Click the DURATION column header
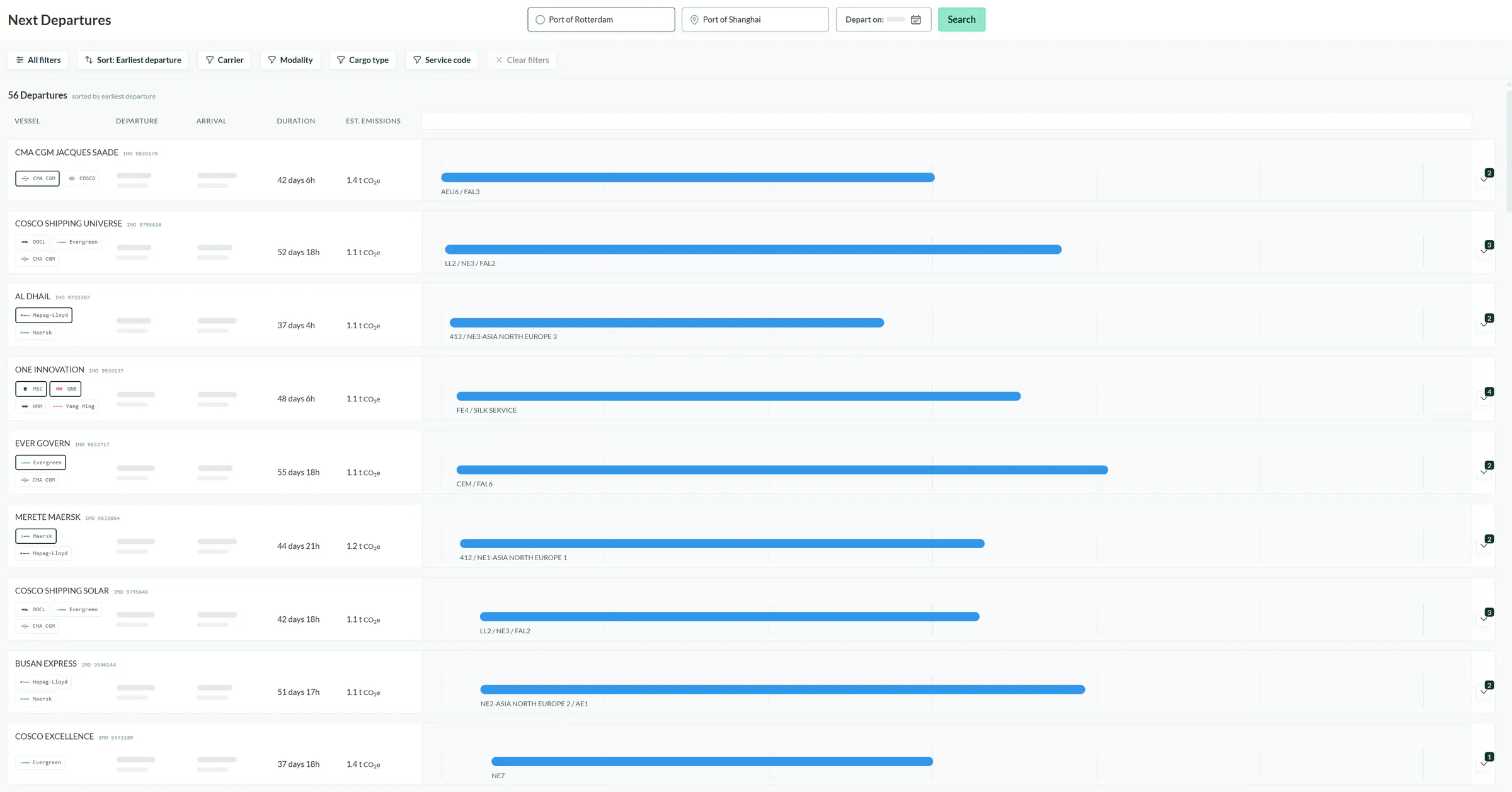Viewport: 1512px width, 792px height. pos(296,121)
